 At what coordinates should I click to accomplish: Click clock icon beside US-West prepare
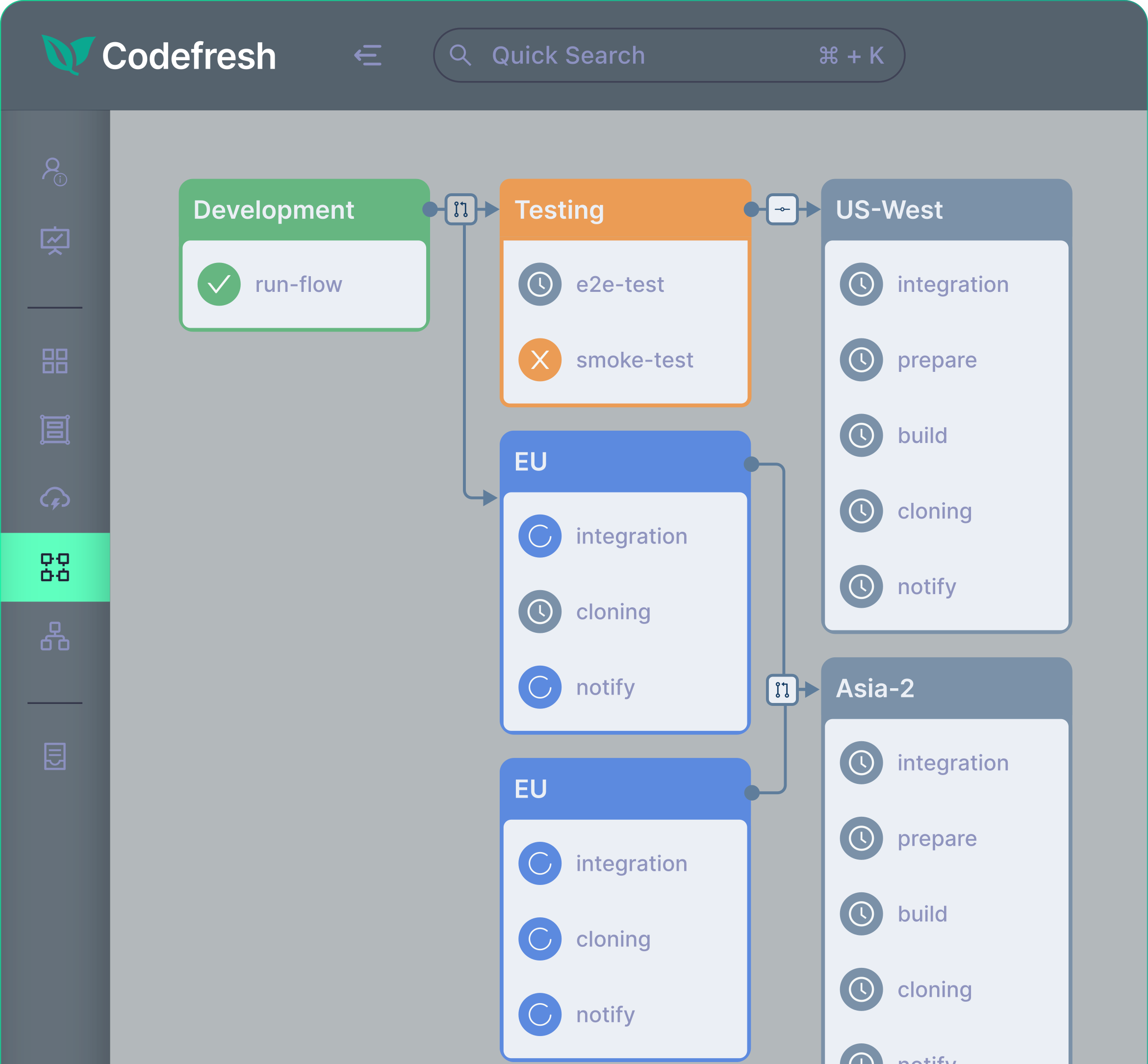pos(861,360)
